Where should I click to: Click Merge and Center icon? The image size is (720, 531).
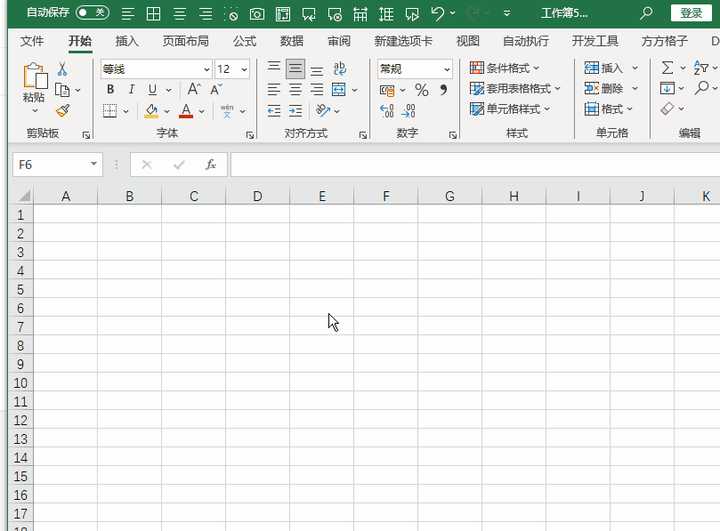(x=339, y=89)
